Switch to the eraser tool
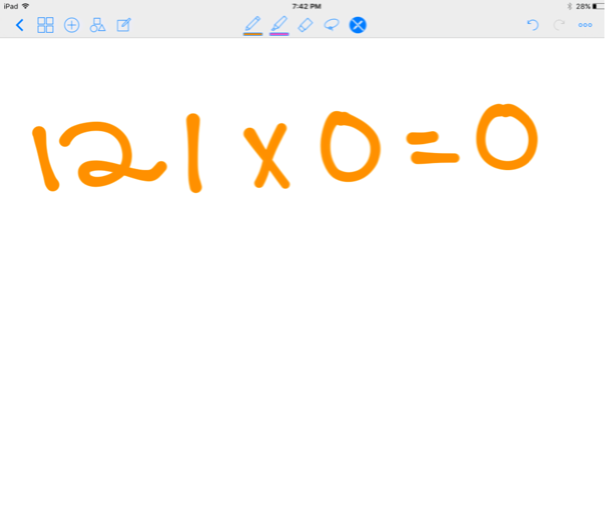Viewport: 605px width, 518px height. click(306, 24)
